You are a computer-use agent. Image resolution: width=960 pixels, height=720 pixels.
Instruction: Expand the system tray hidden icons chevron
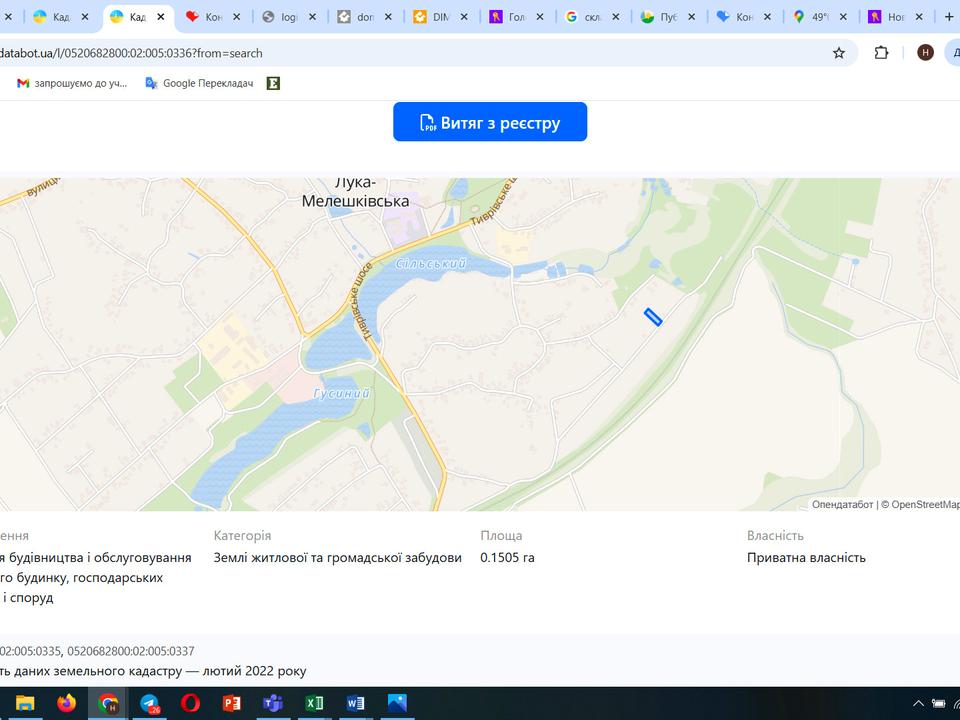pyautogui.click(x=918, y=703)
